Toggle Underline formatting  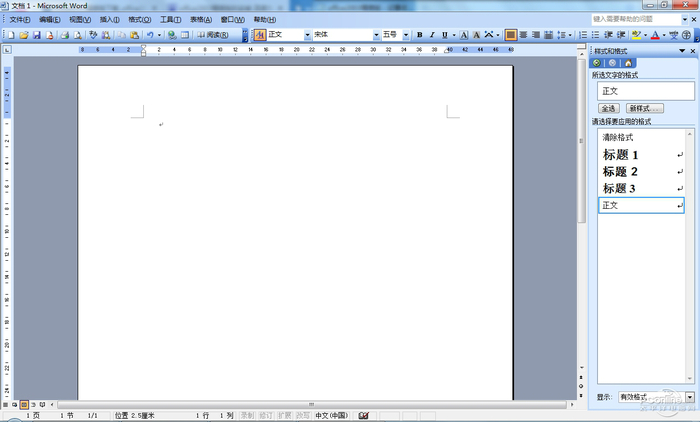tap(445, 35)
